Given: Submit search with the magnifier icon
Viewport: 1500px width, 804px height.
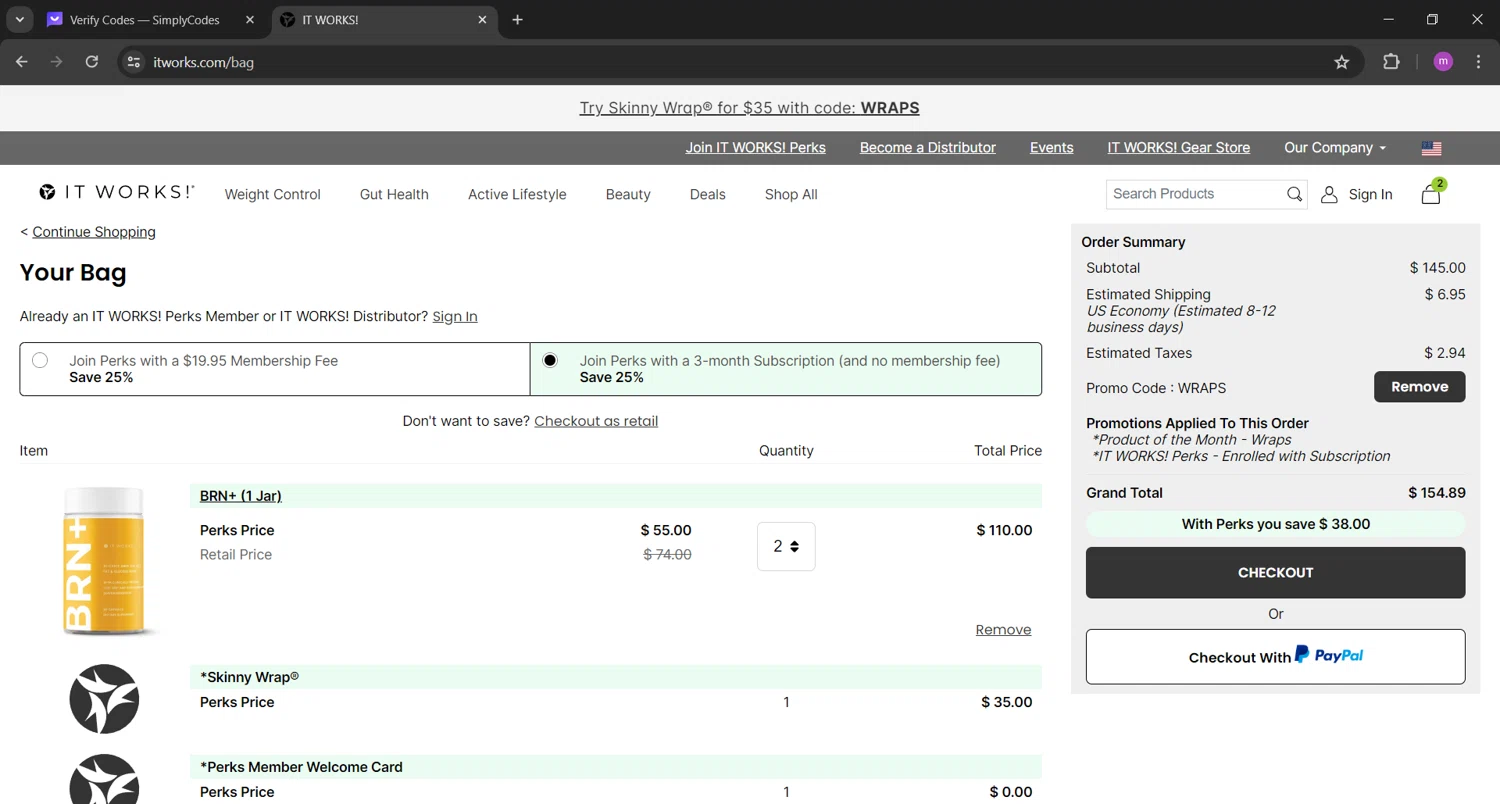Looking at the screenshot, I should click(x=1294, y=194).
